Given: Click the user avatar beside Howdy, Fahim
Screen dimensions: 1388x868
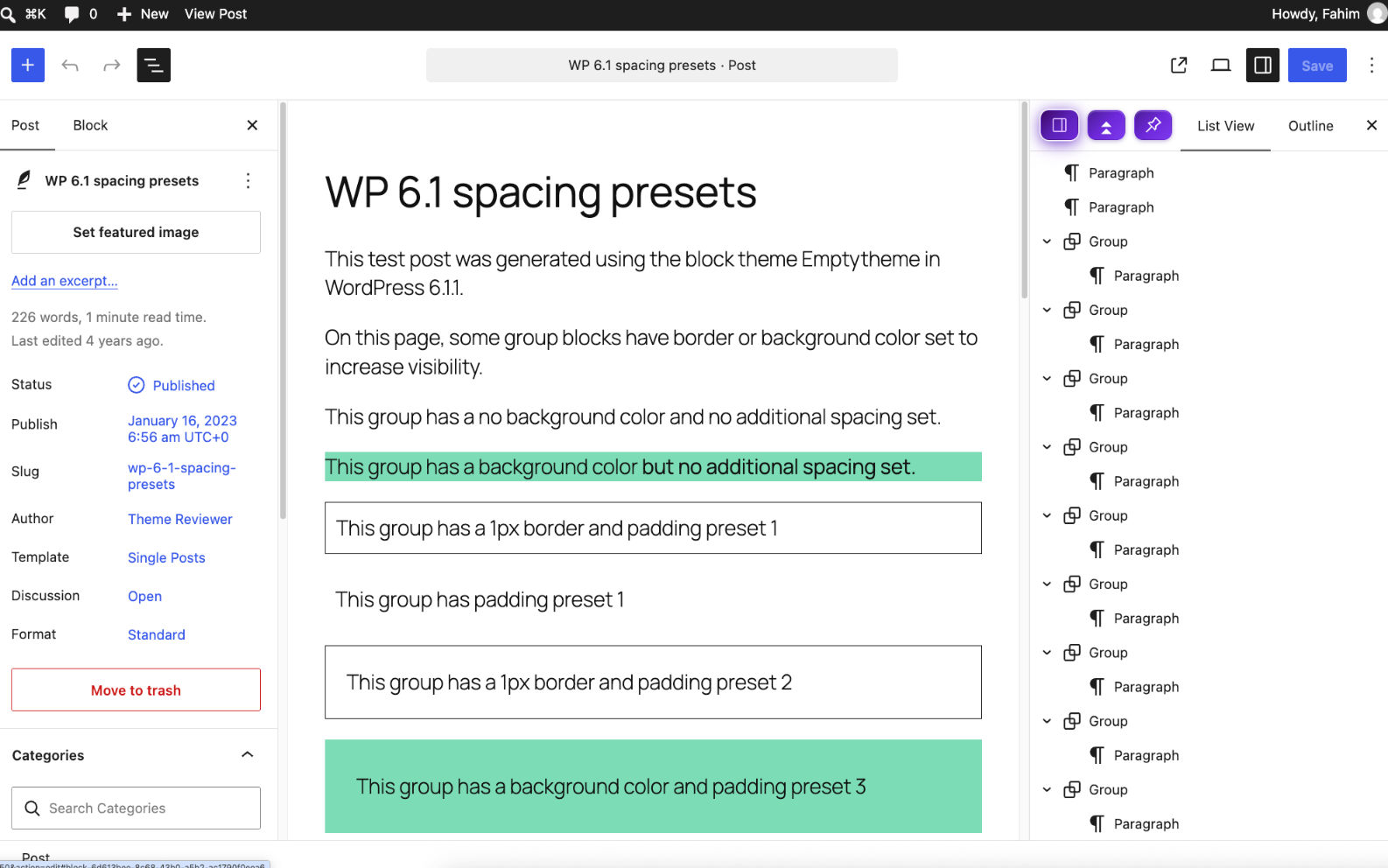Looking at the screenshot, I should pos(1377,14).
